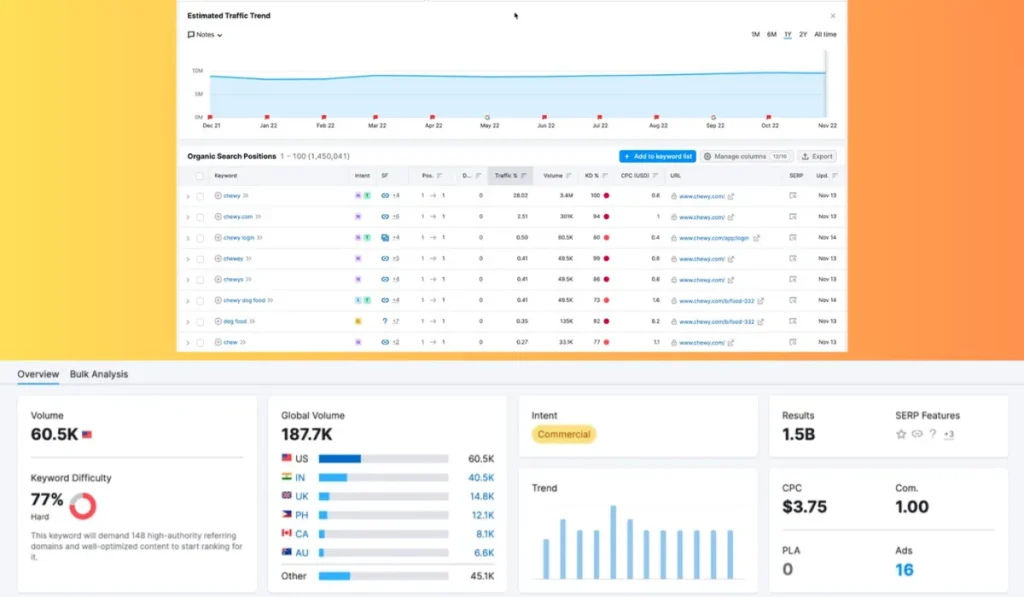Viewport: 1024px width, 597px height.
Task: Click the link SERP feature icon in chewy row
Action: (385, 195)
